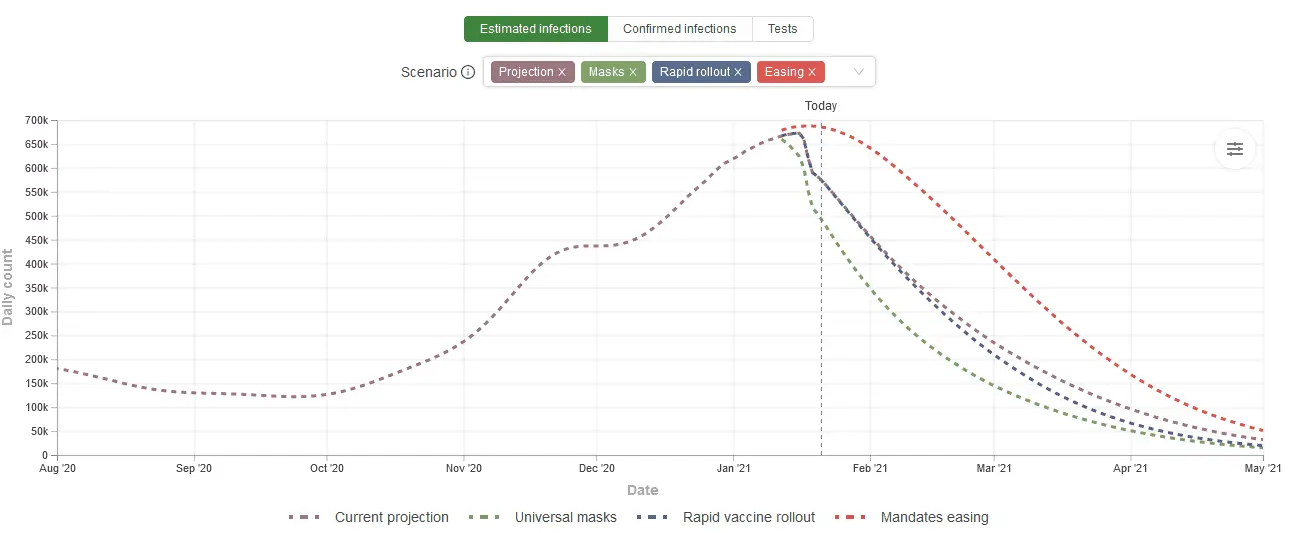Click green Universal masks legend line swatch
The width and height of the screenshot is (1290, 533).
click(497, 517)
